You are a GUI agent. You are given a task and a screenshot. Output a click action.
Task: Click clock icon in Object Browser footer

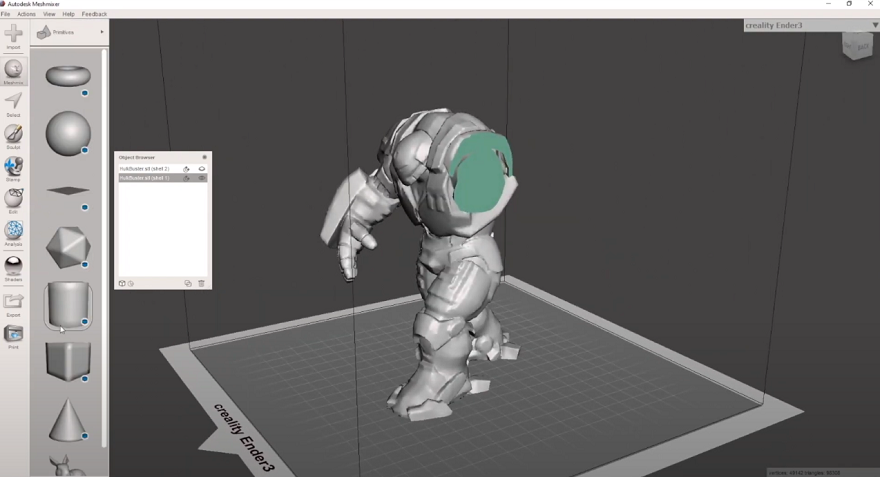point(131,283)
